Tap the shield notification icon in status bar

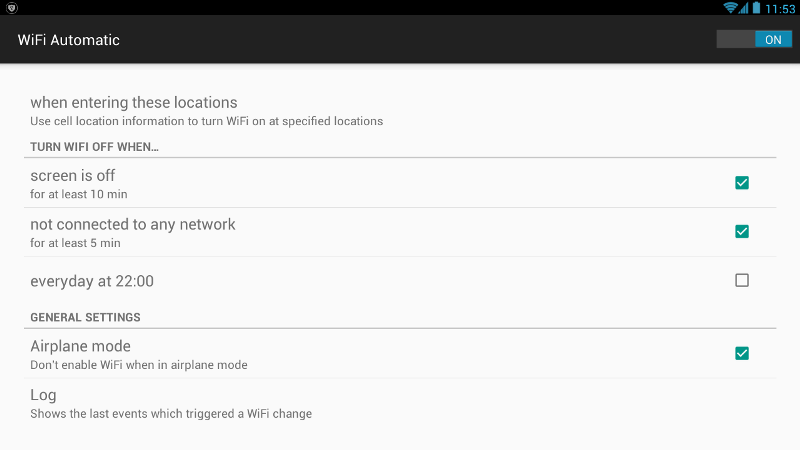[x=12, y=8]
